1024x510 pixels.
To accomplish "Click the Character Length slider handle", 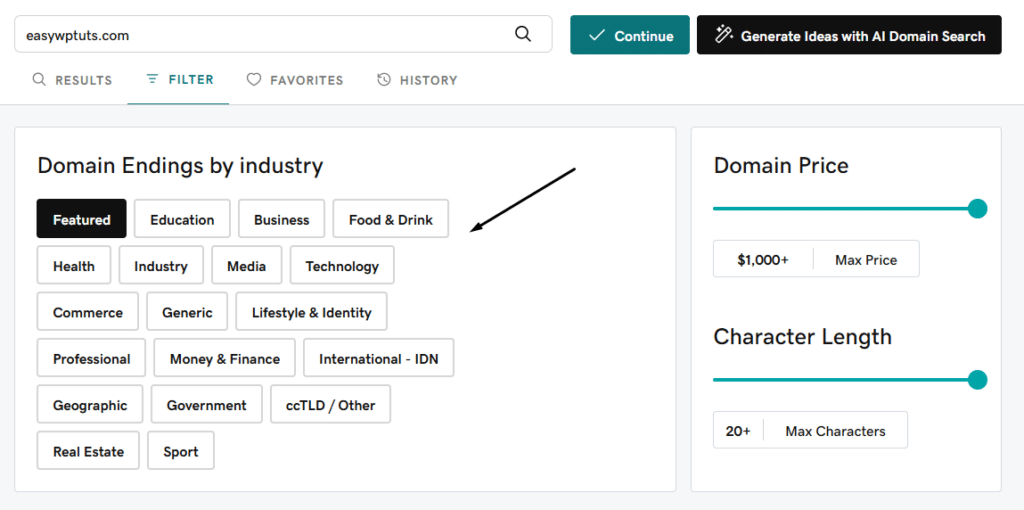I will 977,380.
